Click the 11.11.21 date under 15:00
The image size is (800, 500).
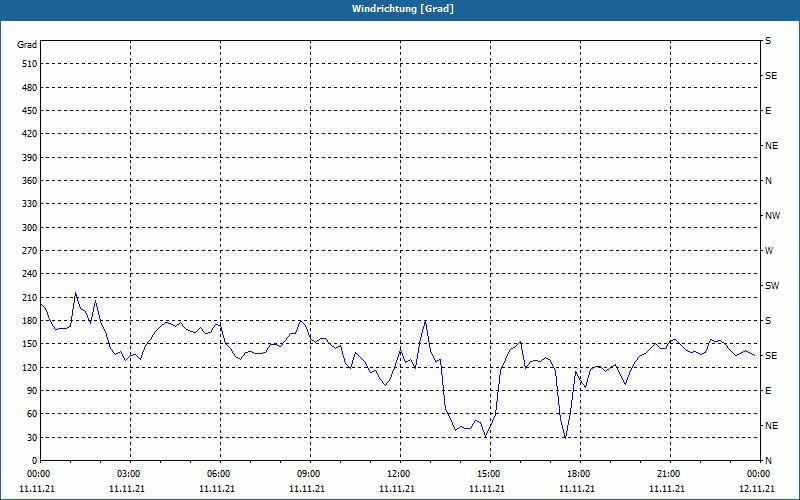click(487, 489)
